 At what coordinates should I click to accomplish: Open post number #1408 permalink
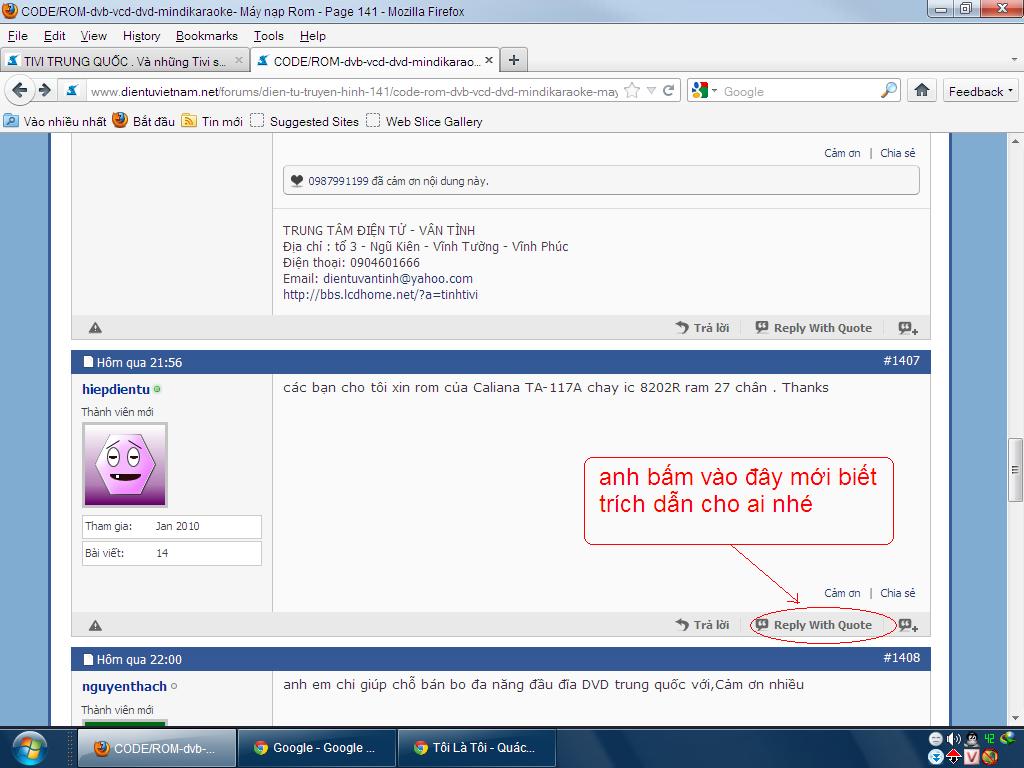tap(901, 658)
